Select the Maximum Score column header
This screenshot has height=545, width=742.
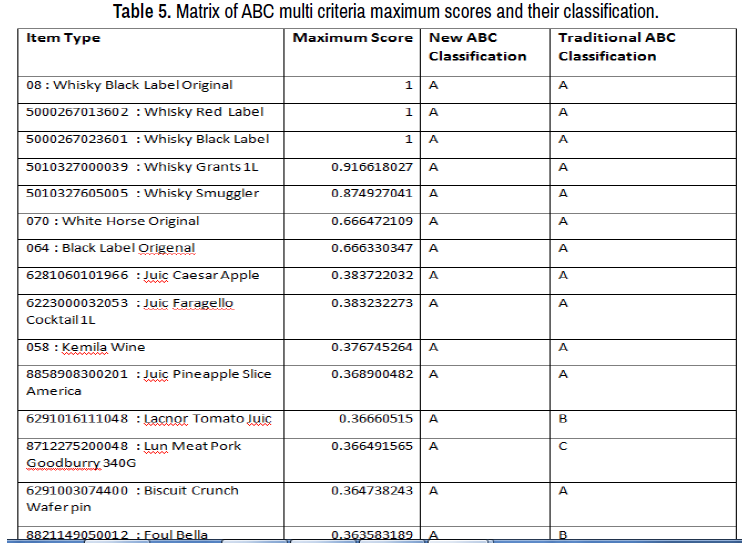(352, 38)
